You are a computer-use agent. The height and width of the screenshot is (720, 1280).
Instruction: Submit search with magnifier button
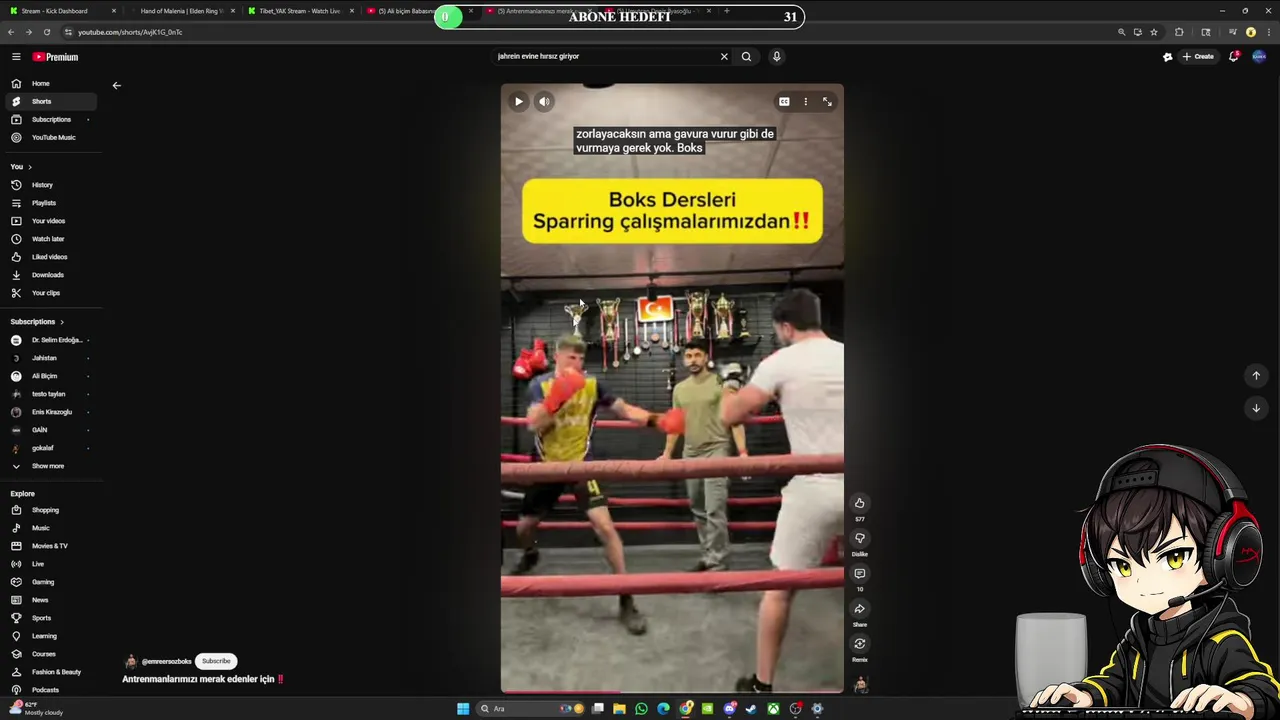click(746, 57)
